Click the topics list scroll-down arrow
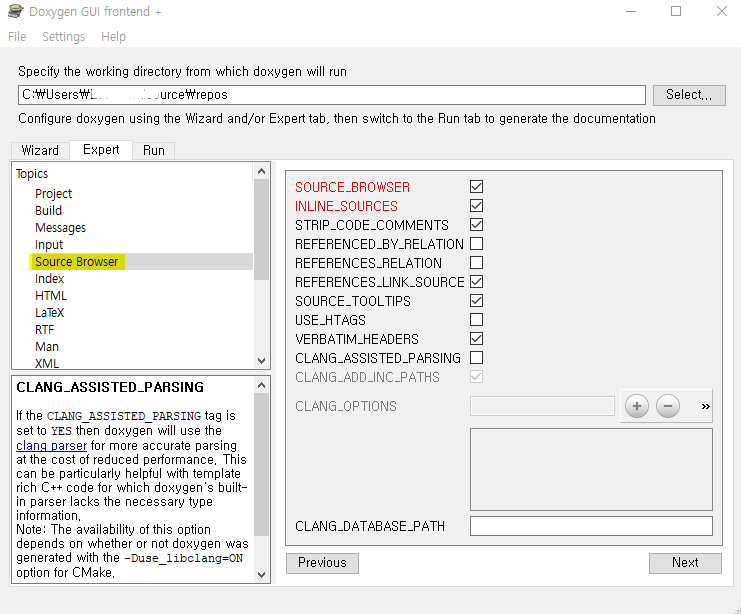 pyautogui.click(x=261, y=361)
